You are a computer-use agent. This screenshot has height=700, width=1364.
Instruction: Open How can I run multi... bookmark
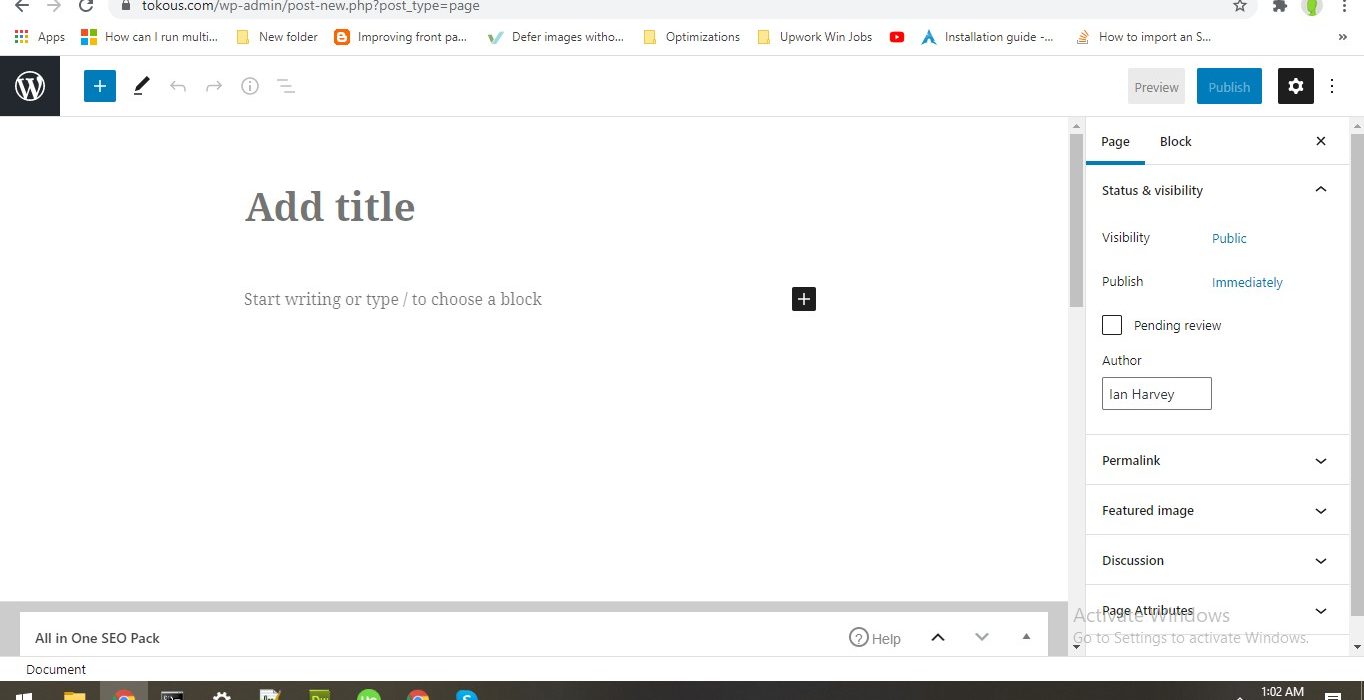tap(149, 37)
